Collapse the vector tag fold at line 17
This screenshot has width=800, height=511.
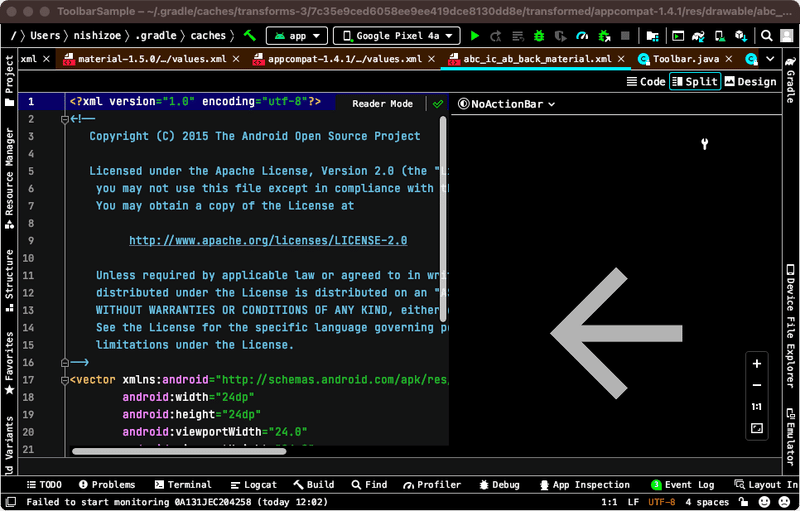tap(65, 380)
